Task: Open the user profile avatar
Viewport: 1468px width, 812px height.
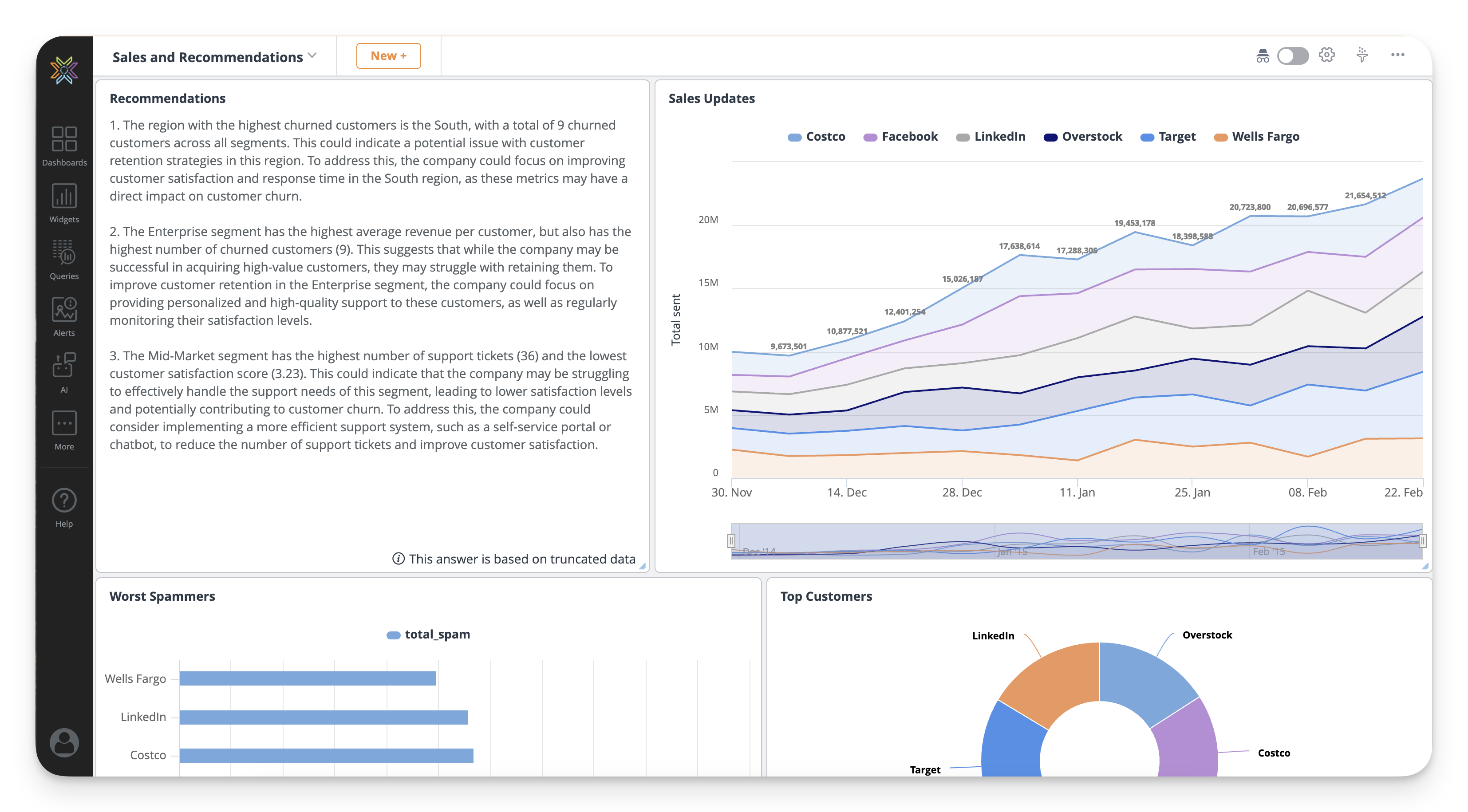Action: click(x=64, y=742)
